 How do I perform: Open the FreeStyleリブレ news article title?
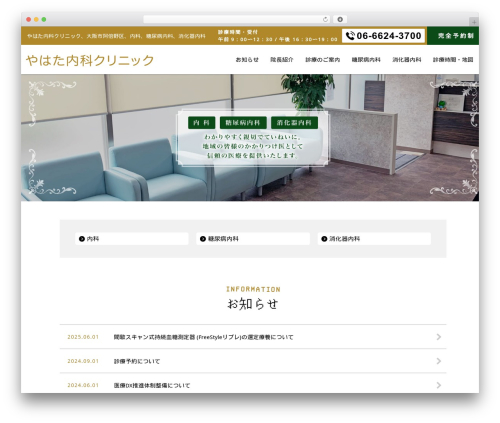pos(203,337)
